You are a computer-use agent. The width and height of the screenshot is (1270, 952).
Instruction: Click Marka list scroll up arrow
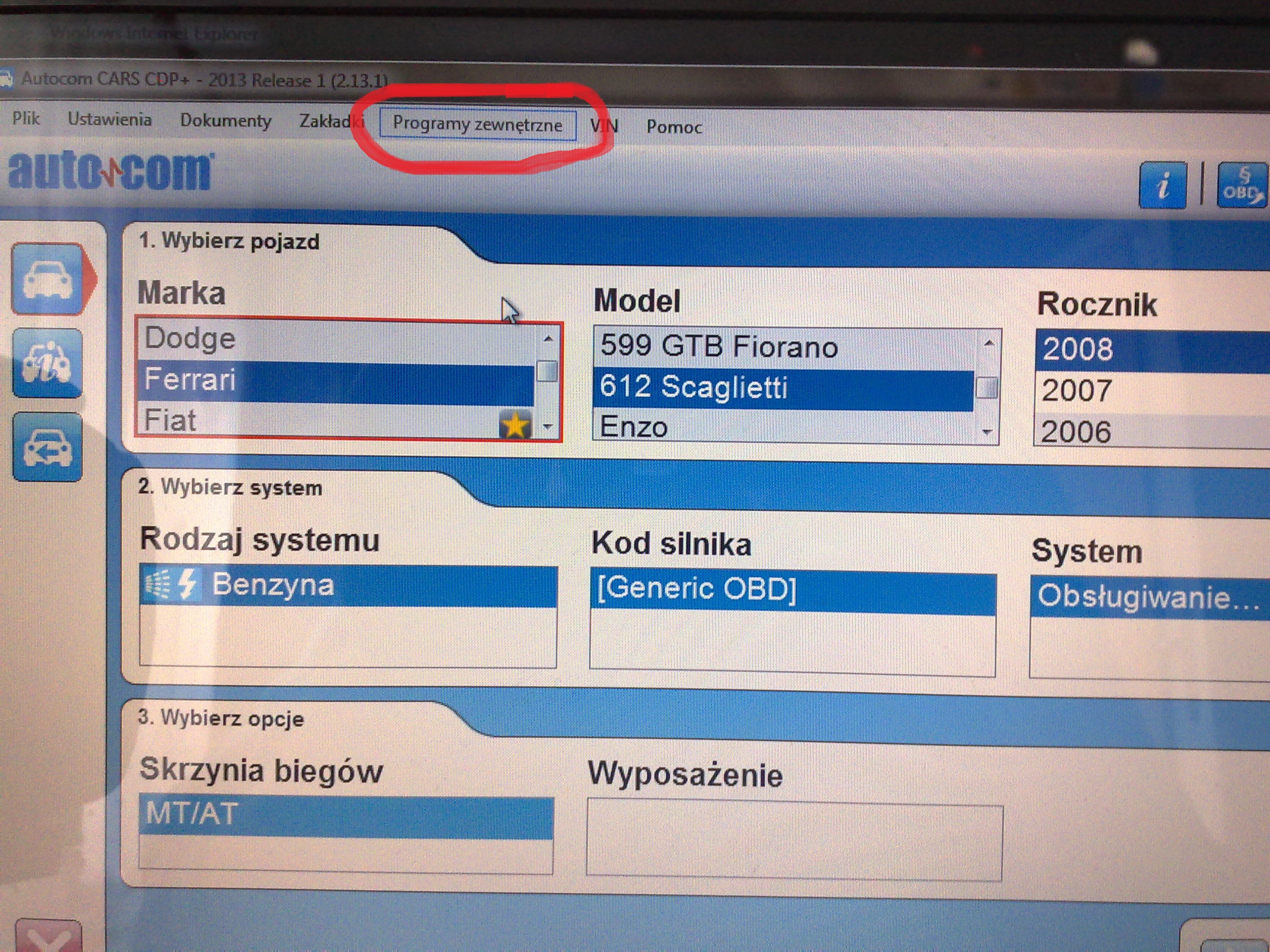coord(548,340)
